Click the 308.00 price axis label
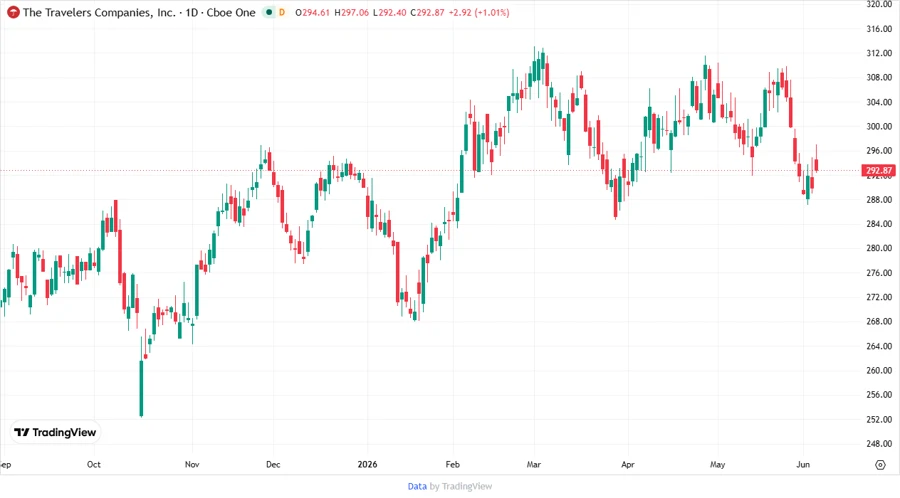The height and width of the screenshot is (498, 900). tap(879, 77)
